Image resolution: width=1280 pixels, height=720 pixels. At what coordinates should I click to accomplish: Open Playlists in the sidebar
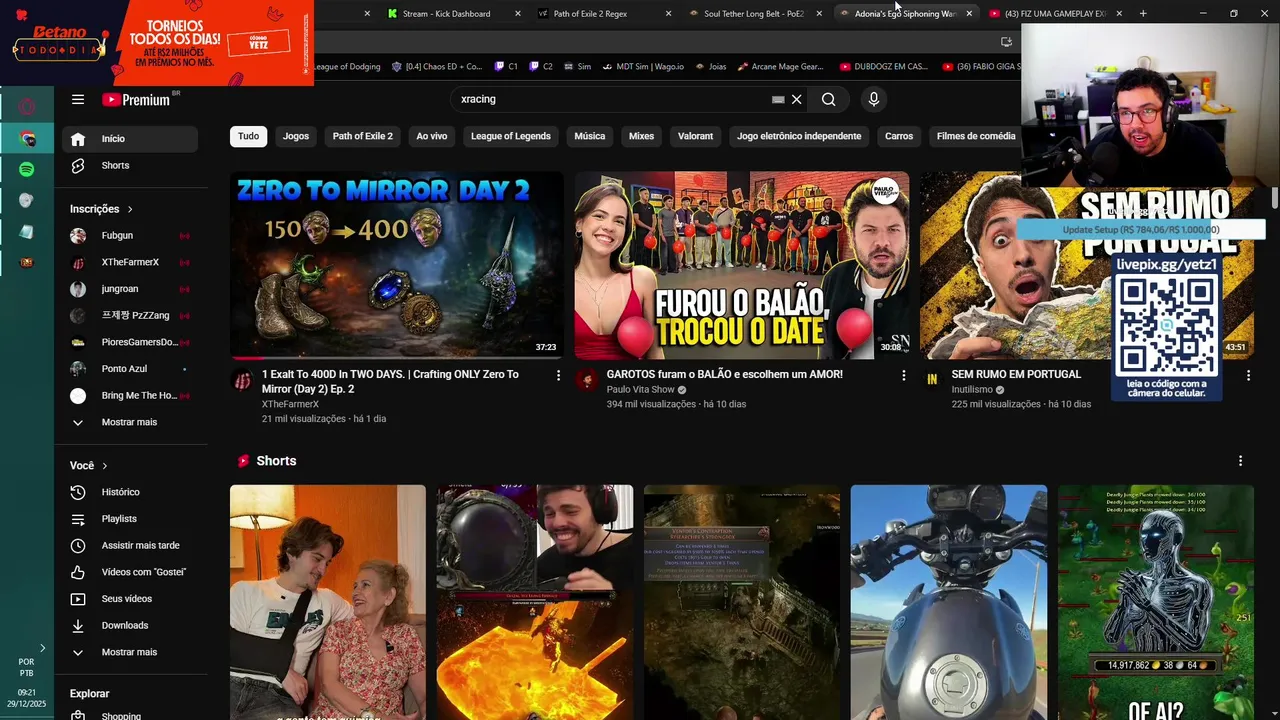[x=130, y=519]
